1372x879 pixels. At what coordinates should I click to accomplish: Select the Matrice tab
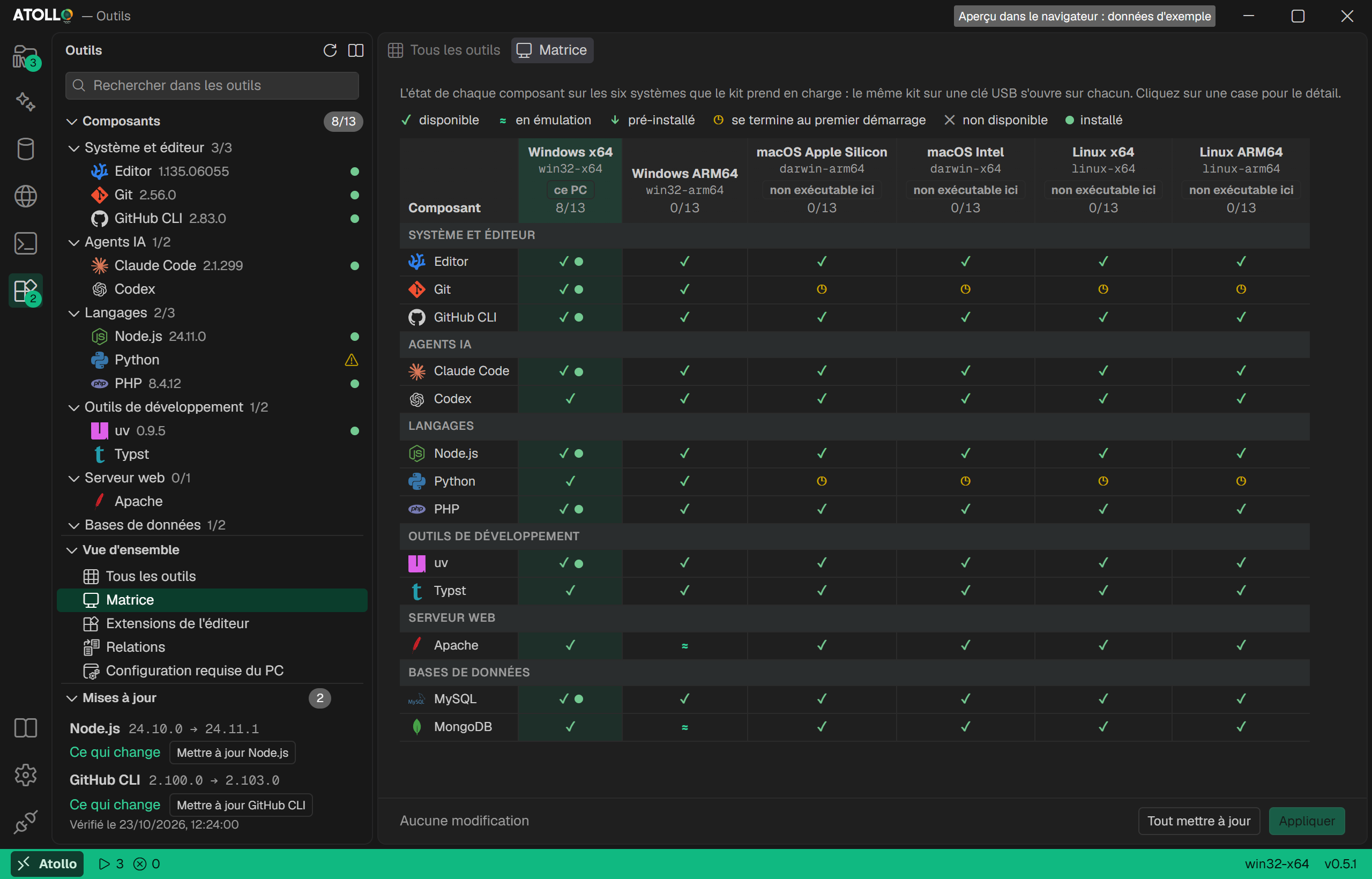(x=552, y=50)
